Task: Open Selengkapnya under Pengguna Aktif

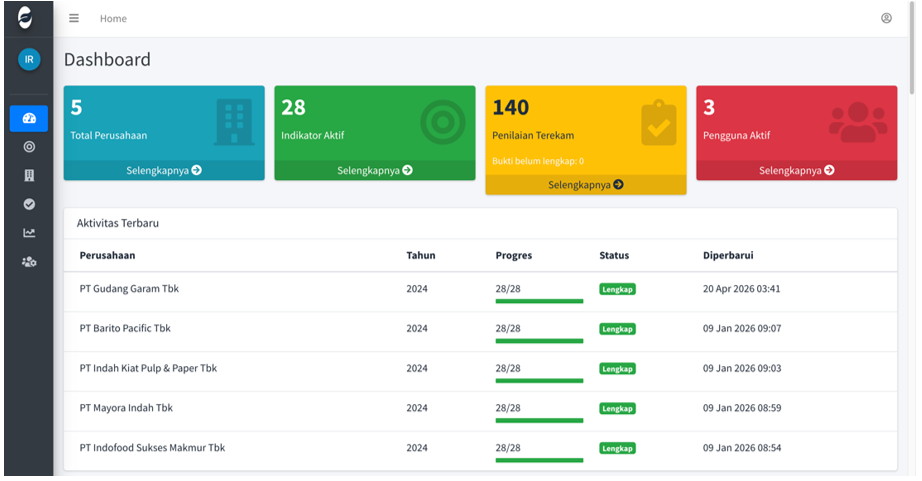Action: coord(797,170)
